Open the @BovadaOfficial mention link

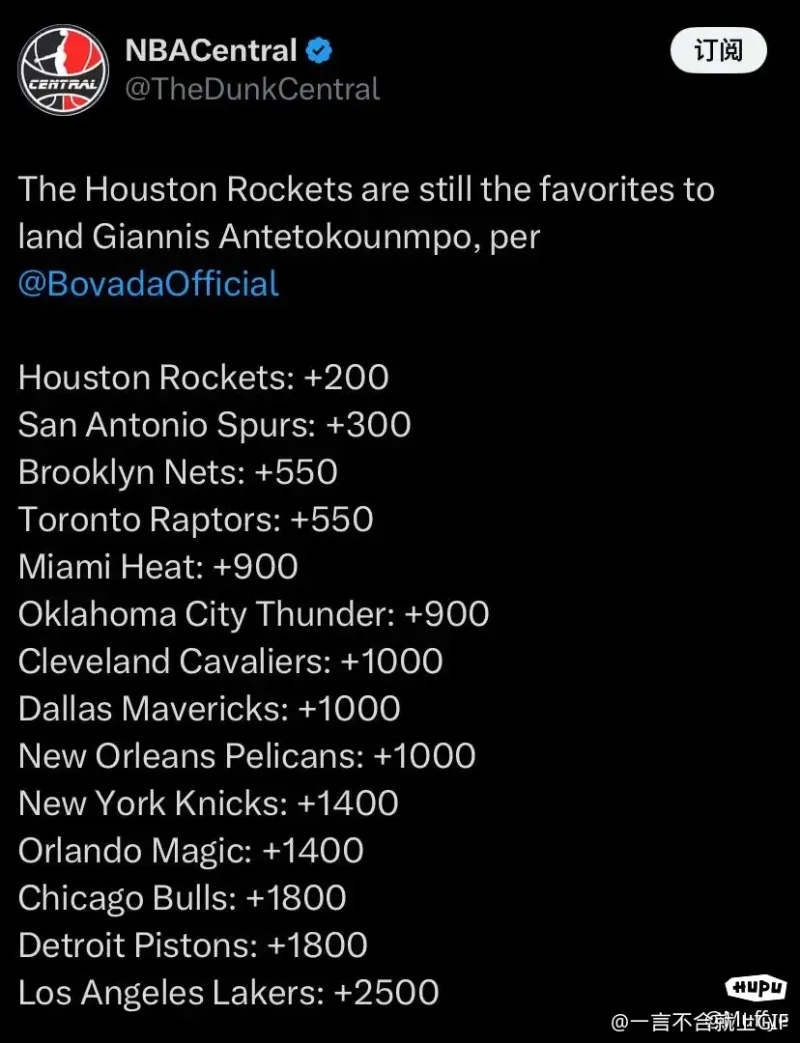coord(148,283)
